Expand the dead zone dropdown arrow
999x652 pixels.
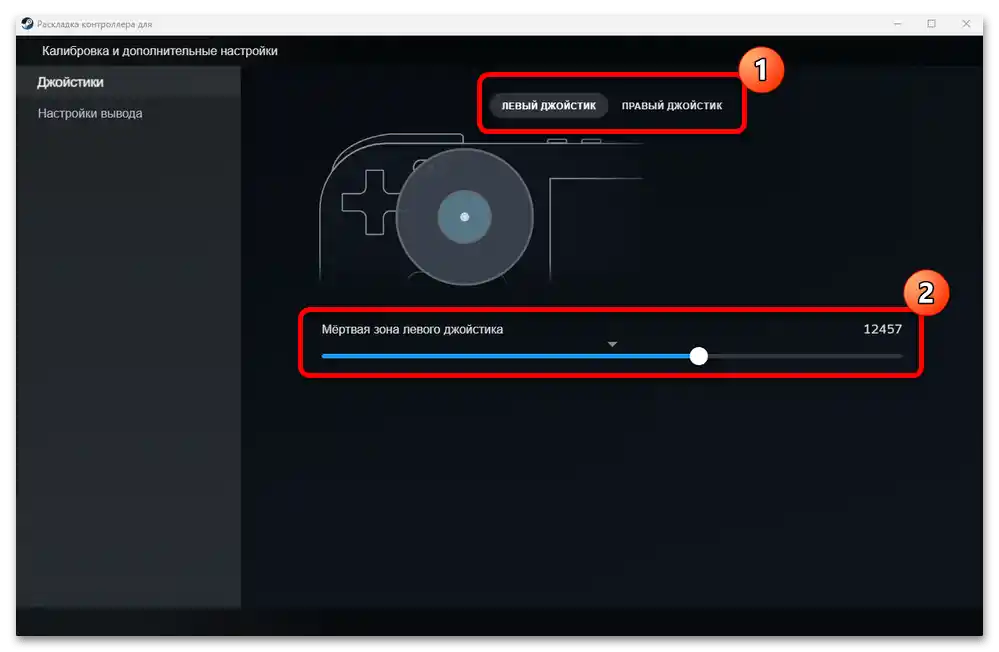click(612, 342)
